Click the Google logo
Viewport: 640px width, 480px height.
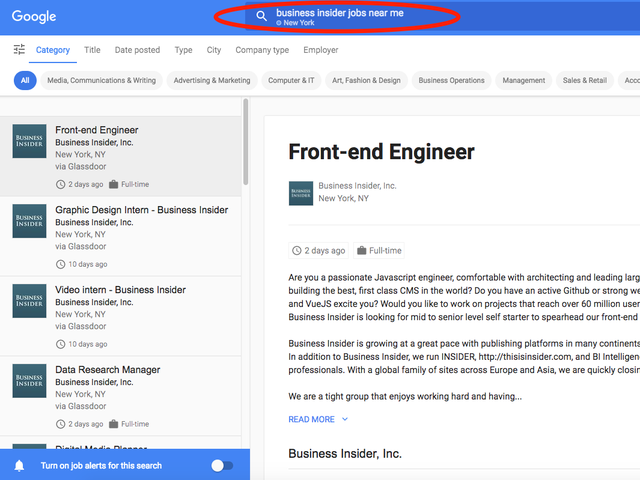click(x=34, y=16)
